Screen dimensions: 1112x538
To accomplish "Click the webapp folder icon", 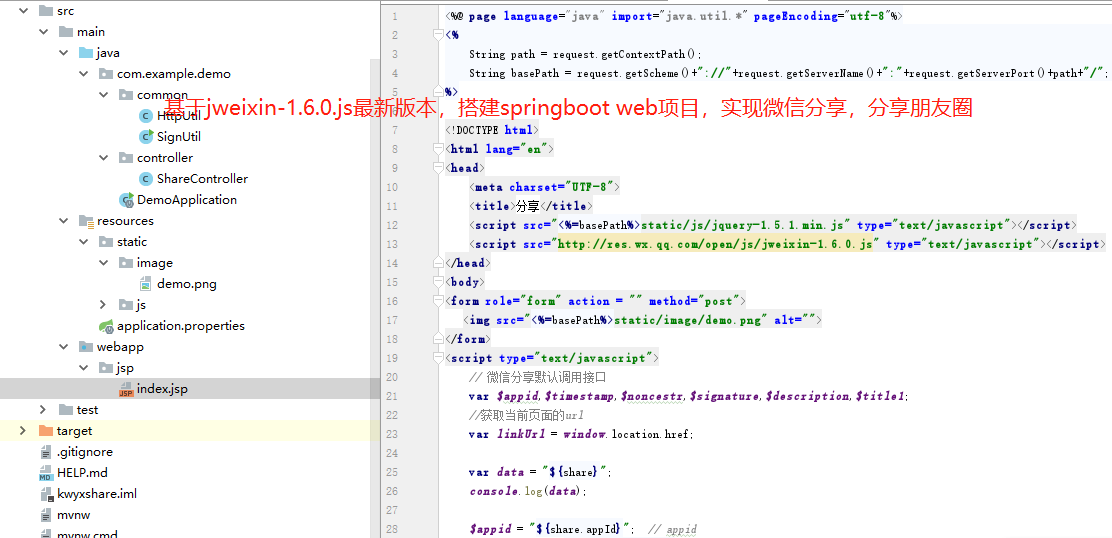I will point(86,347).
